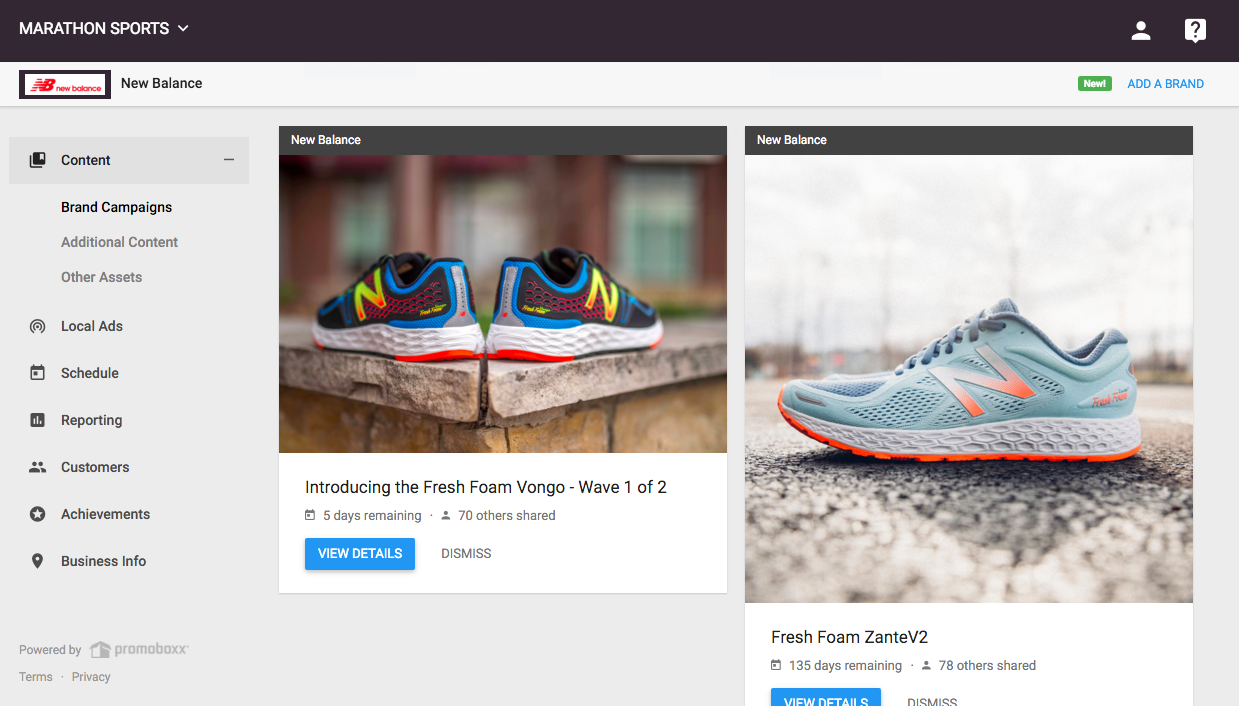1239x706 pixels.
Task: Click the Fresh Foam ZanteV2 title
Action: tap(850, 637)
